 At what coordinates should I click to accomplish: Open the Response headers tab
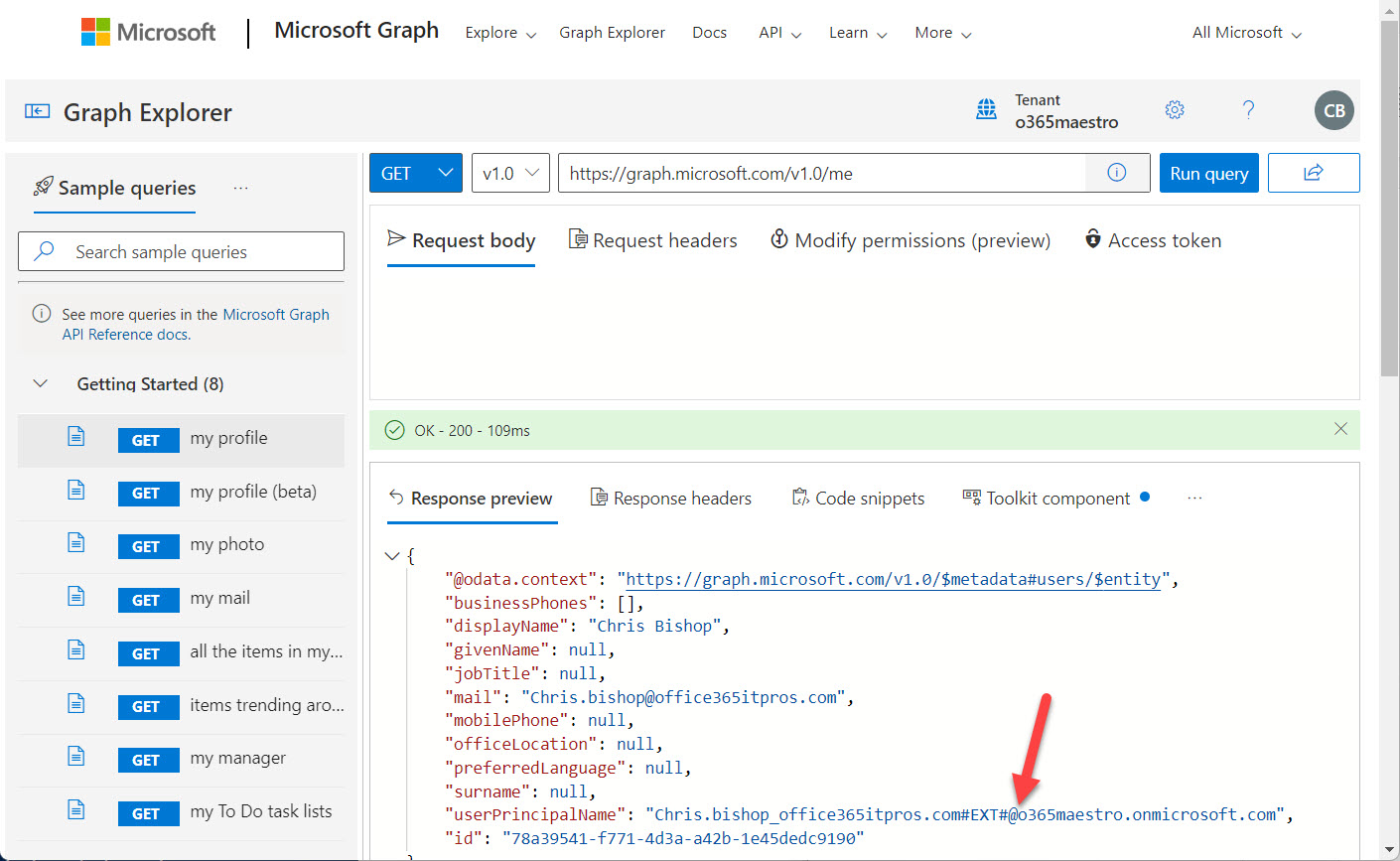tap(671, 498)
